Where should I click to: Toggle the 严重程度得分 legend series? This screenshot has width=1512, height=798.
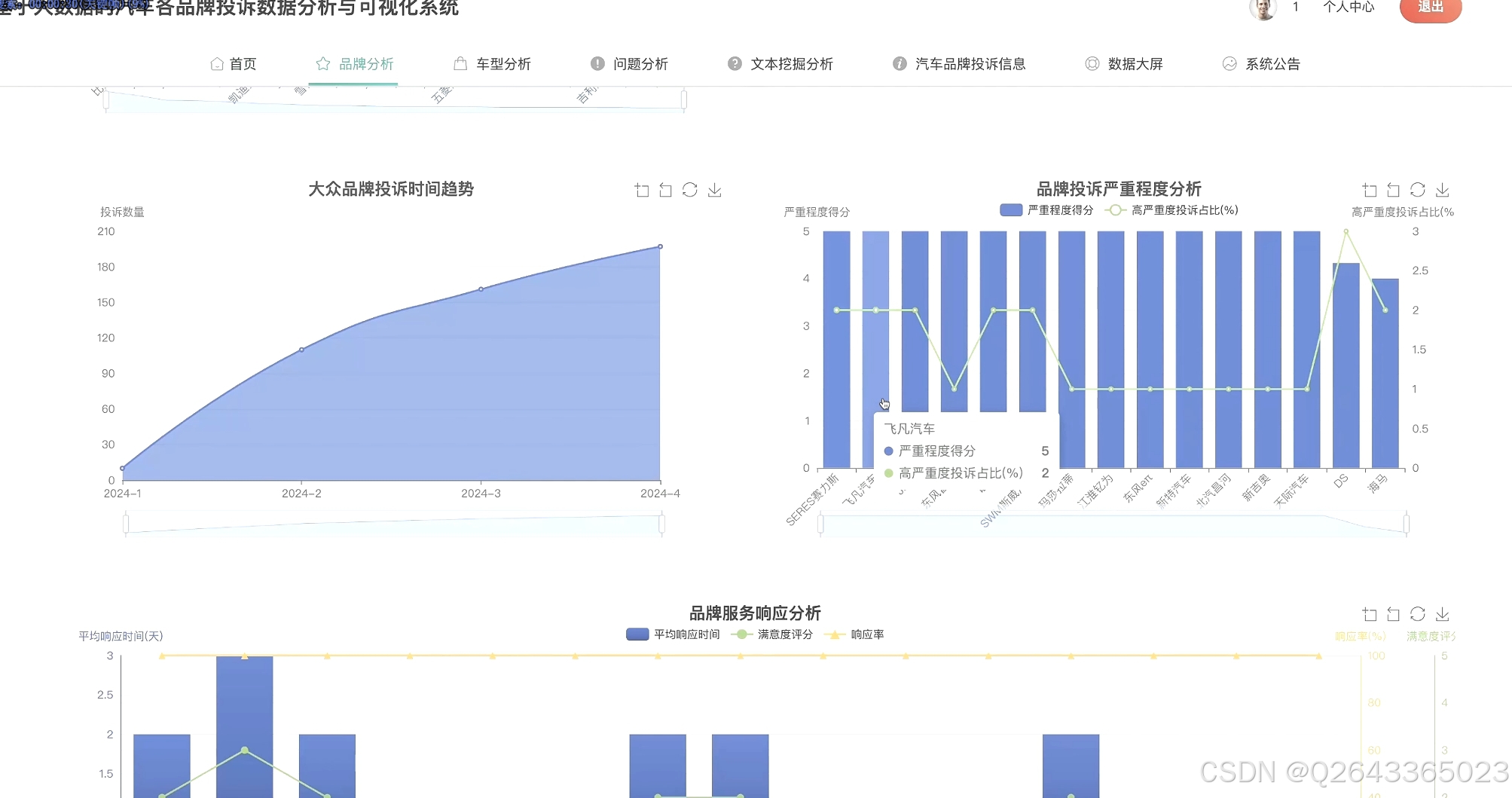[x=1046, y=210]
